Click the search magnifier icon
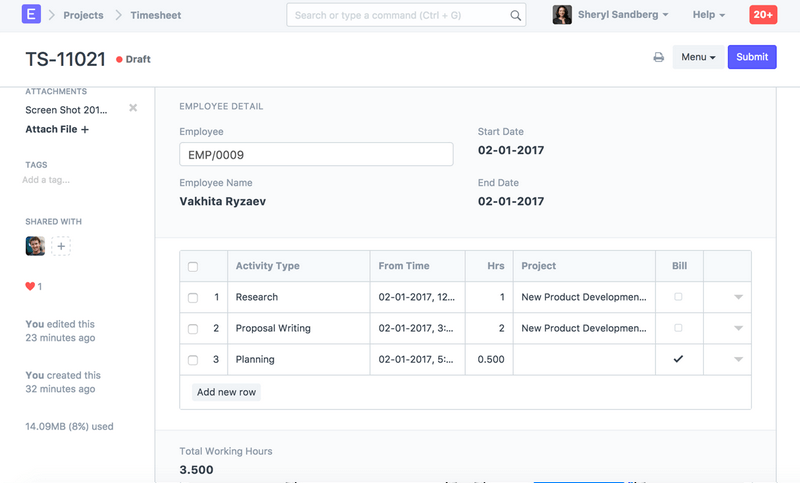Screen dimensions: 800x483 pyautogui.click(x=516, y=16)
